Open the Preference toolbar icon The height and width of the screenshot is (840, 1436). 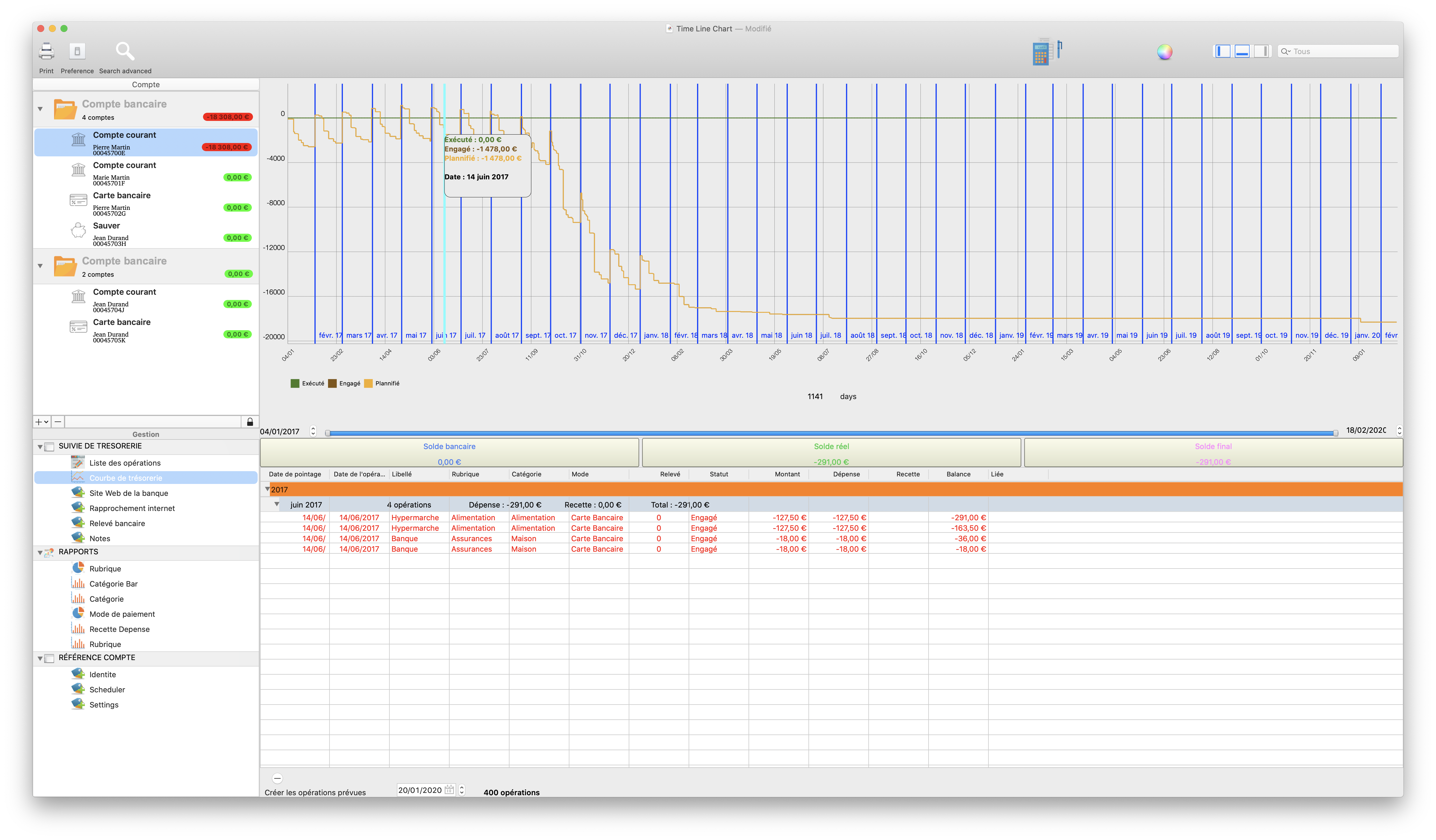[x=77, y=52]
